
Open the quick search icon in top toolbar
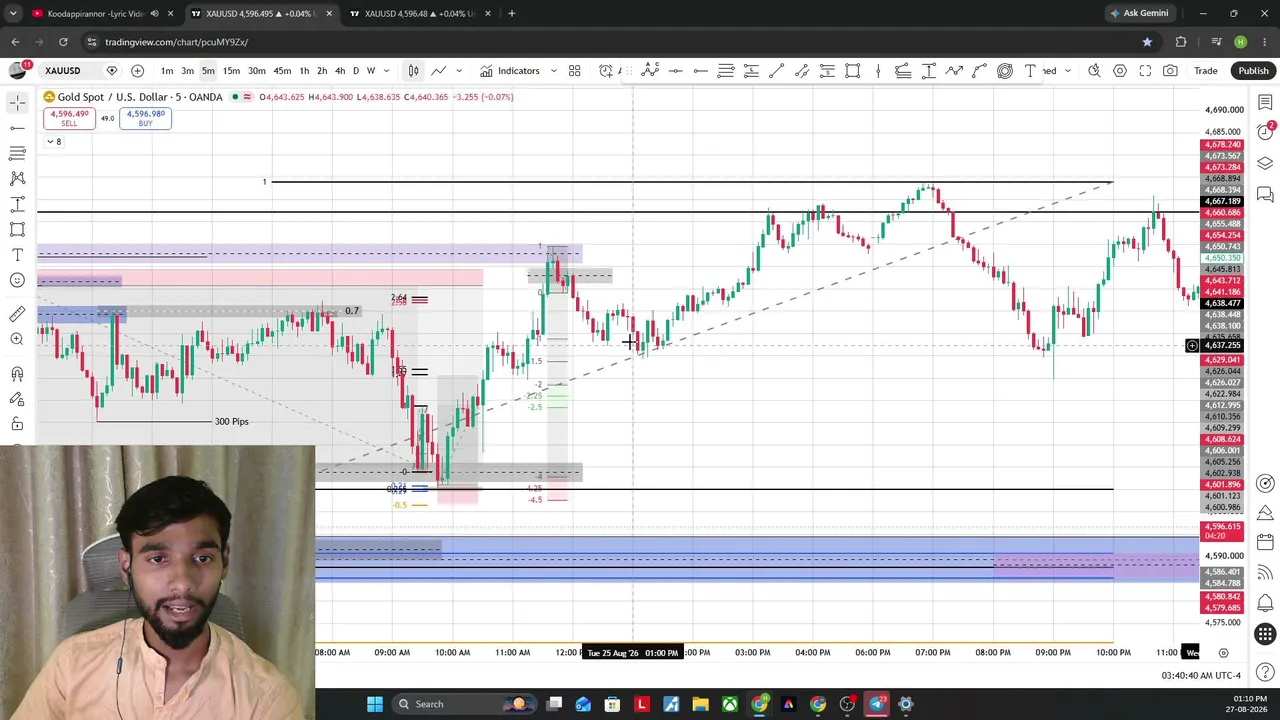[x=1094, y=71]
